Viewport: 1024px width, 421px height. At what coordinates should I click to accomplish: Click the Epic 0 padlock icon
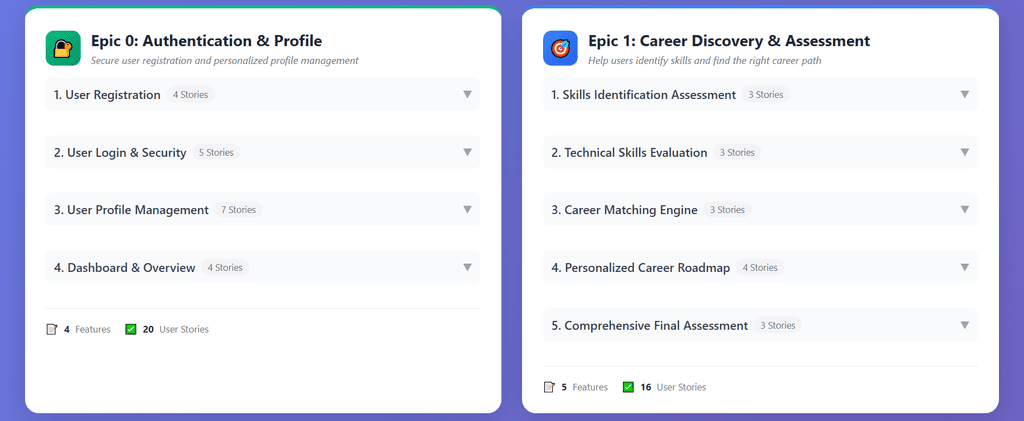[62, 48]
